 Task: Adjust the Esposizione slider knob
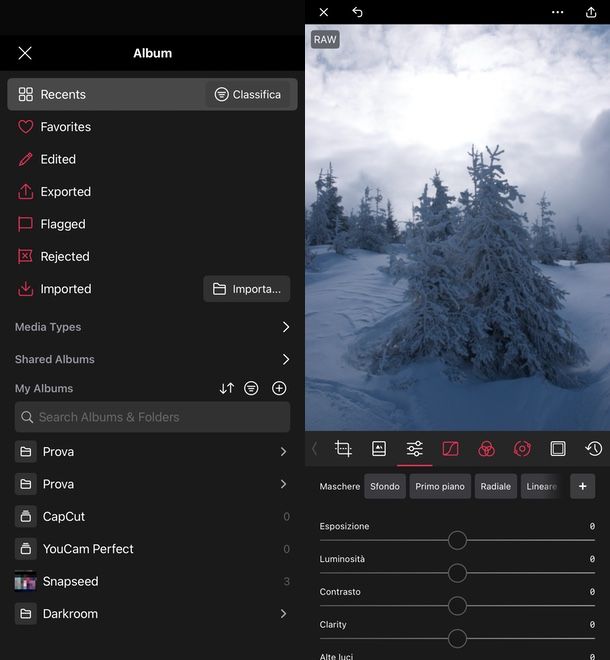tap(457, 540)
